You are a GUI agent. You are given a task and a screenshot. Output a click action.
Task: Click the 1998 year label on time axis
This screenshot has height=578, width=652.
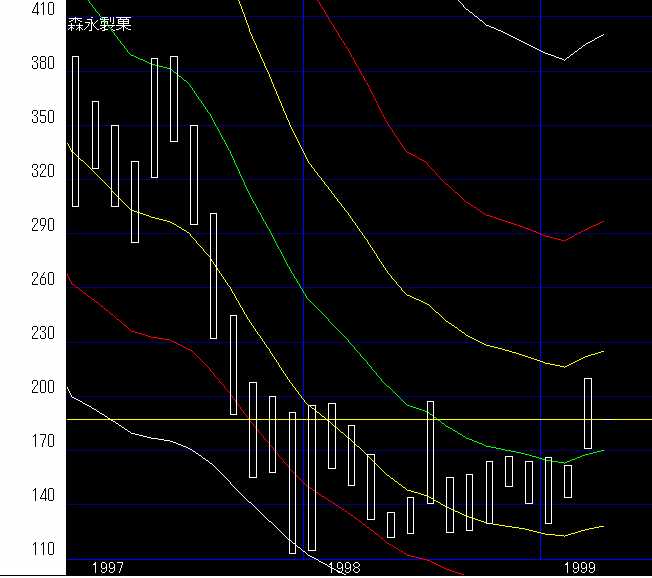(x=343, y=567)
